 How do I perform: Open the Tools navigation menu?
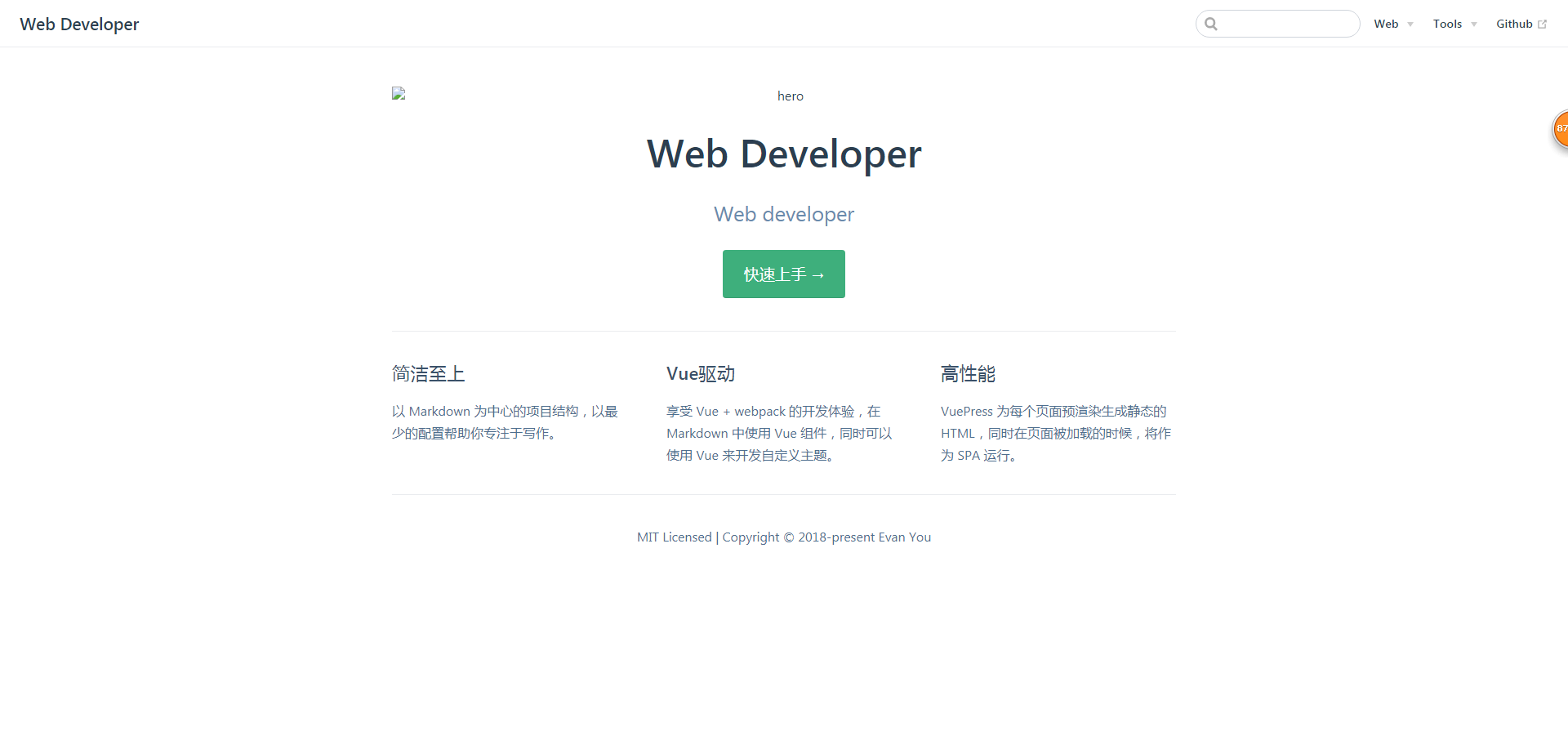1454,24
